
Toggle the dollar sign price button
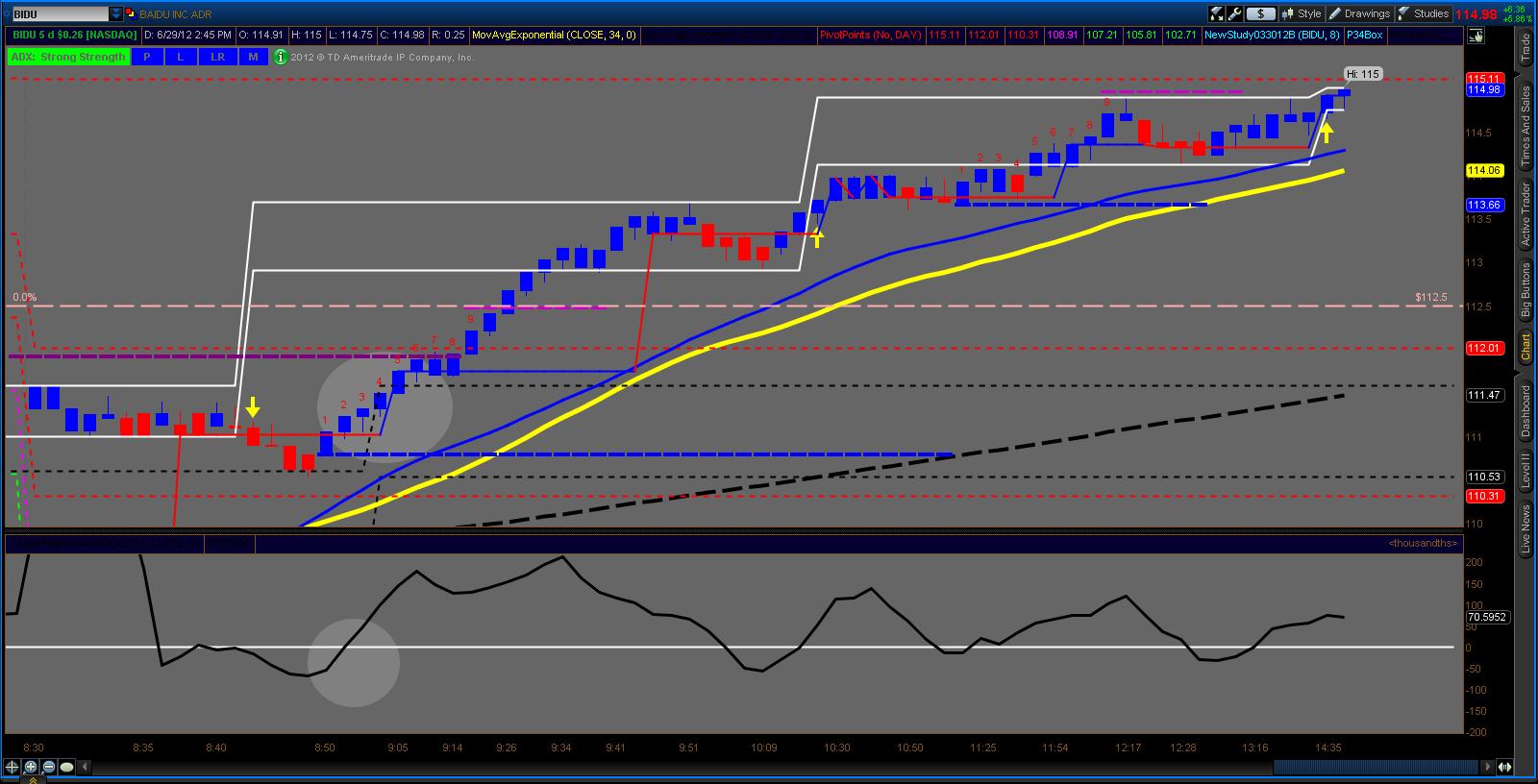[1261, 13]
